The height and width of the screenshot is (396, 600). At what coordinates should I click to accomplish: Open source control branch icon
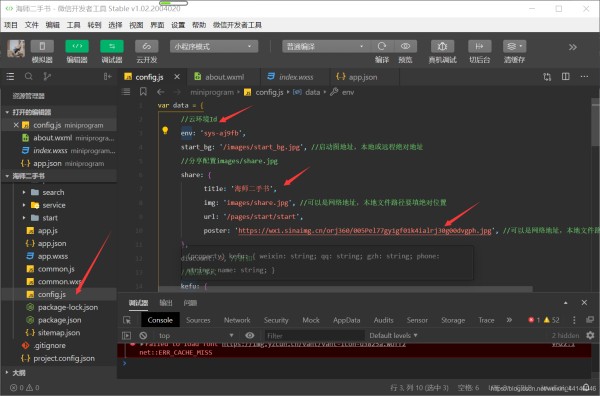pos(47,77)
